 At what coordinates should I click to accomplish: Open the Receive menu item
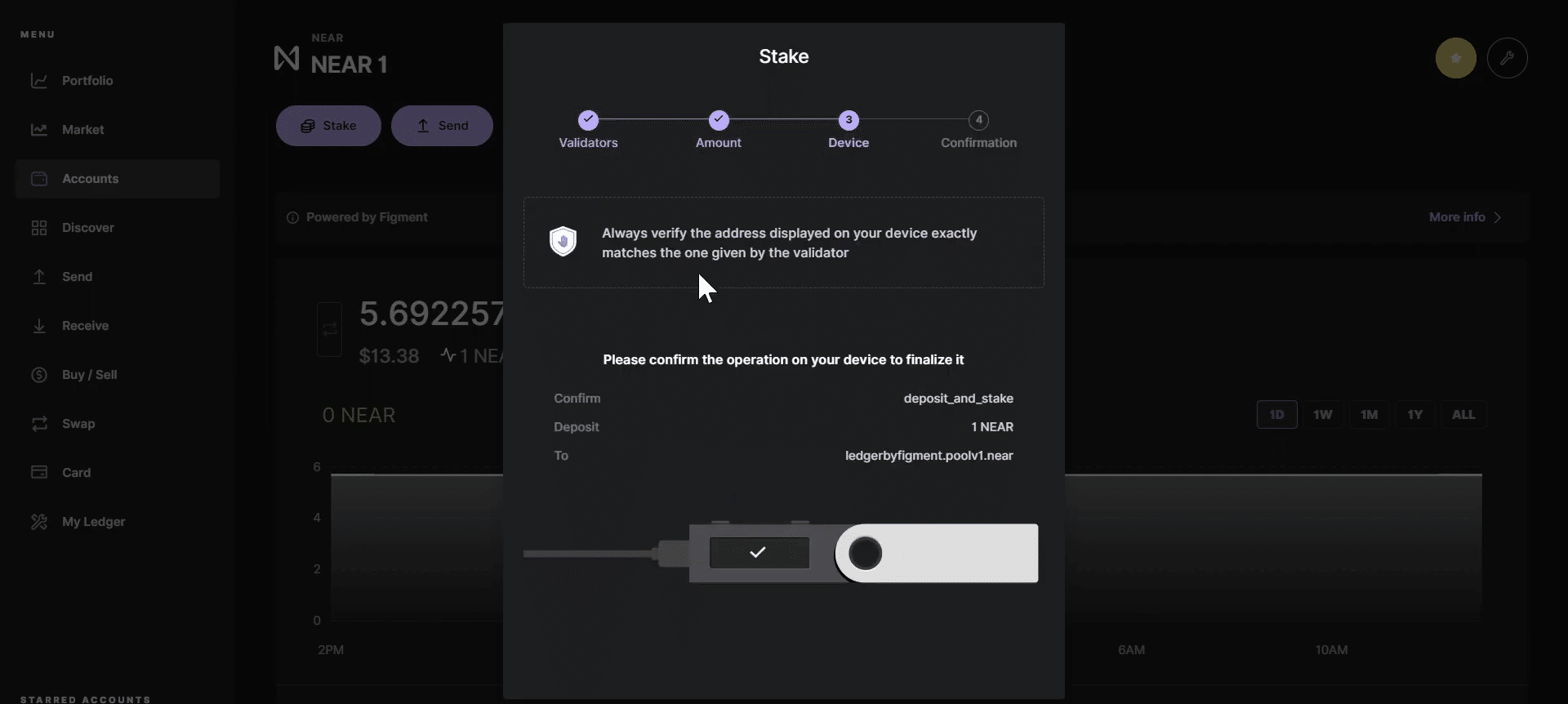85,326
